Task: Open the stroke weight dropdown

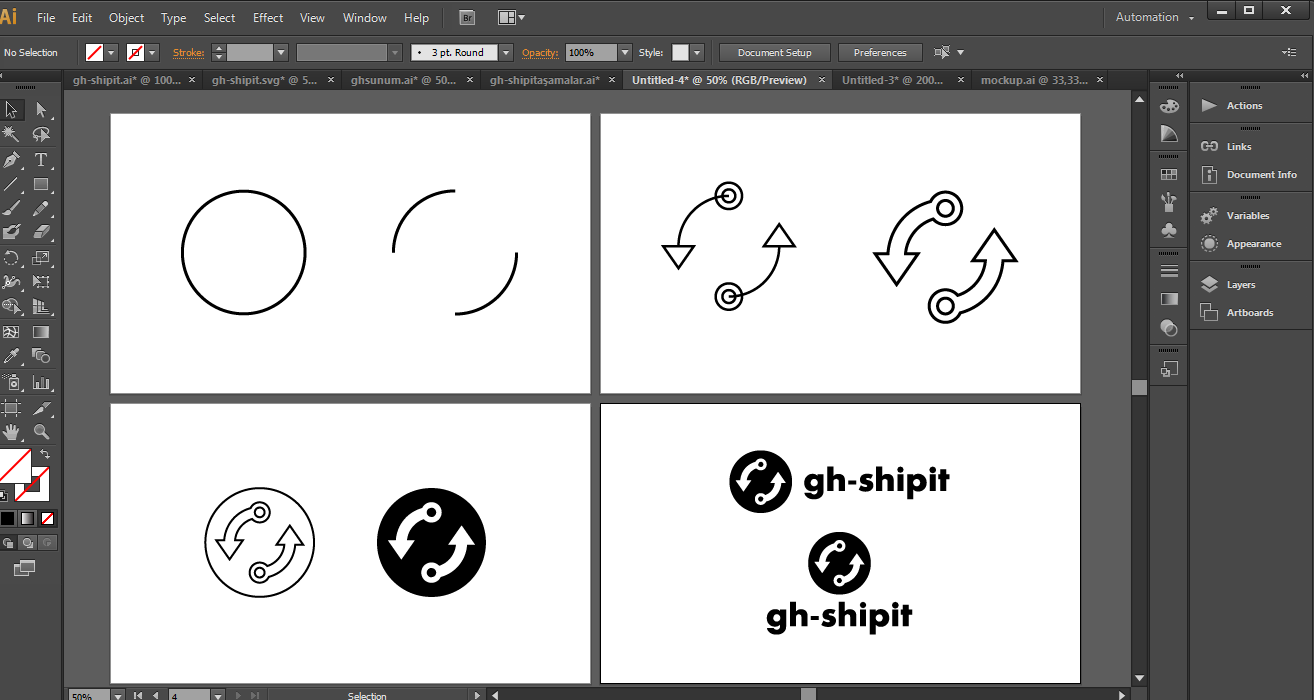Action: (x=281, y=53)
